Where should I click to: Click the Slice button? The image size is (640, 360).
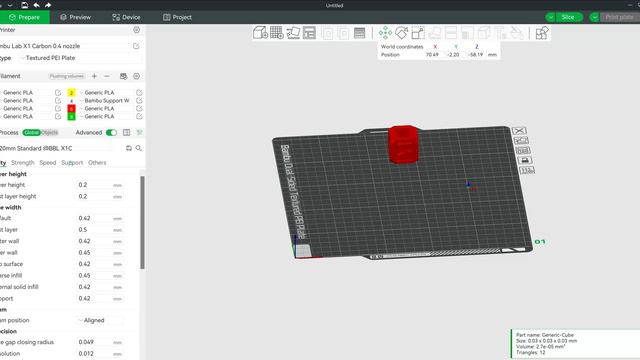(569, 17)
